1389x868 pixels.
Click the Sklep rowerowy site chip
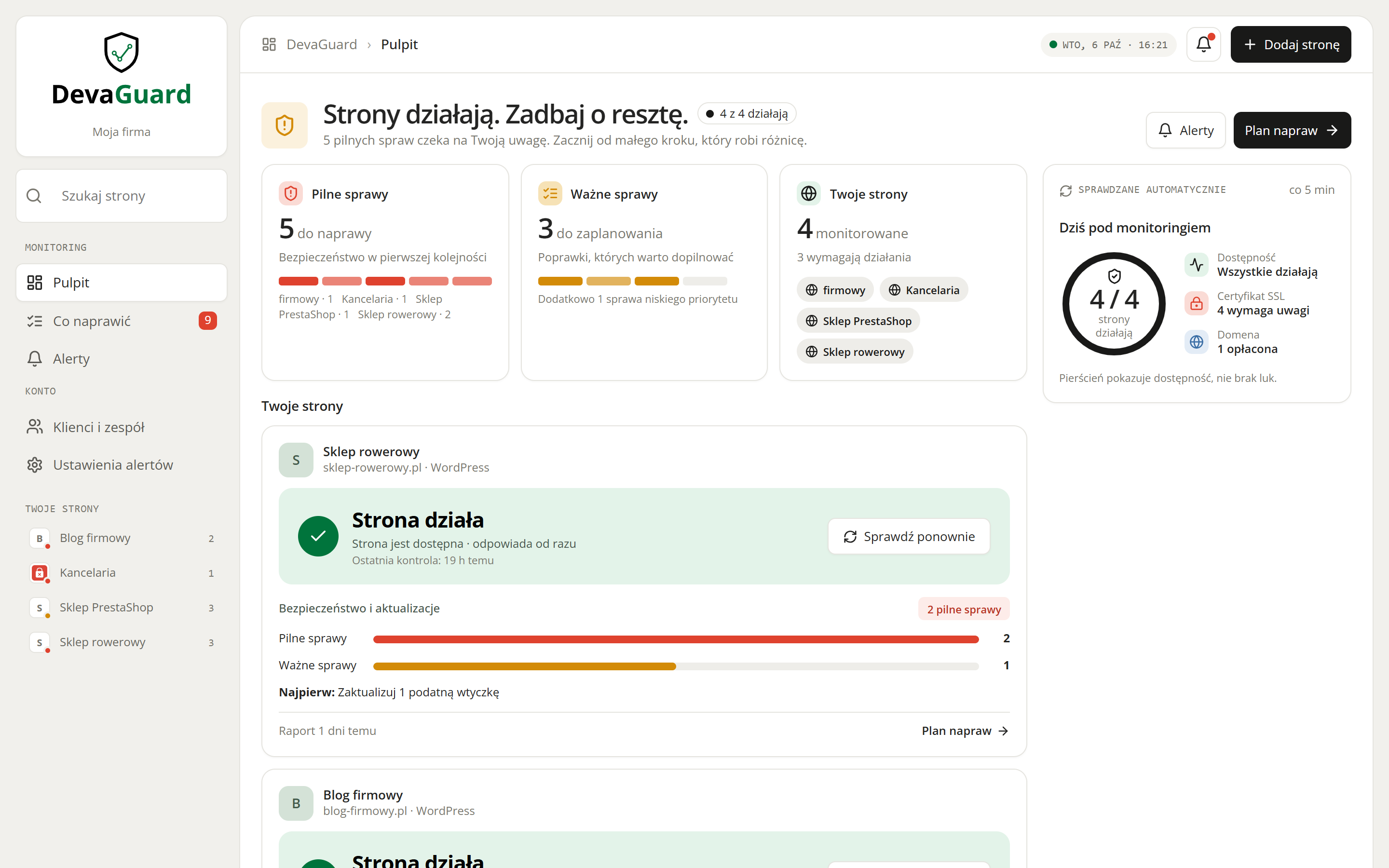click(x=855, y=352)
